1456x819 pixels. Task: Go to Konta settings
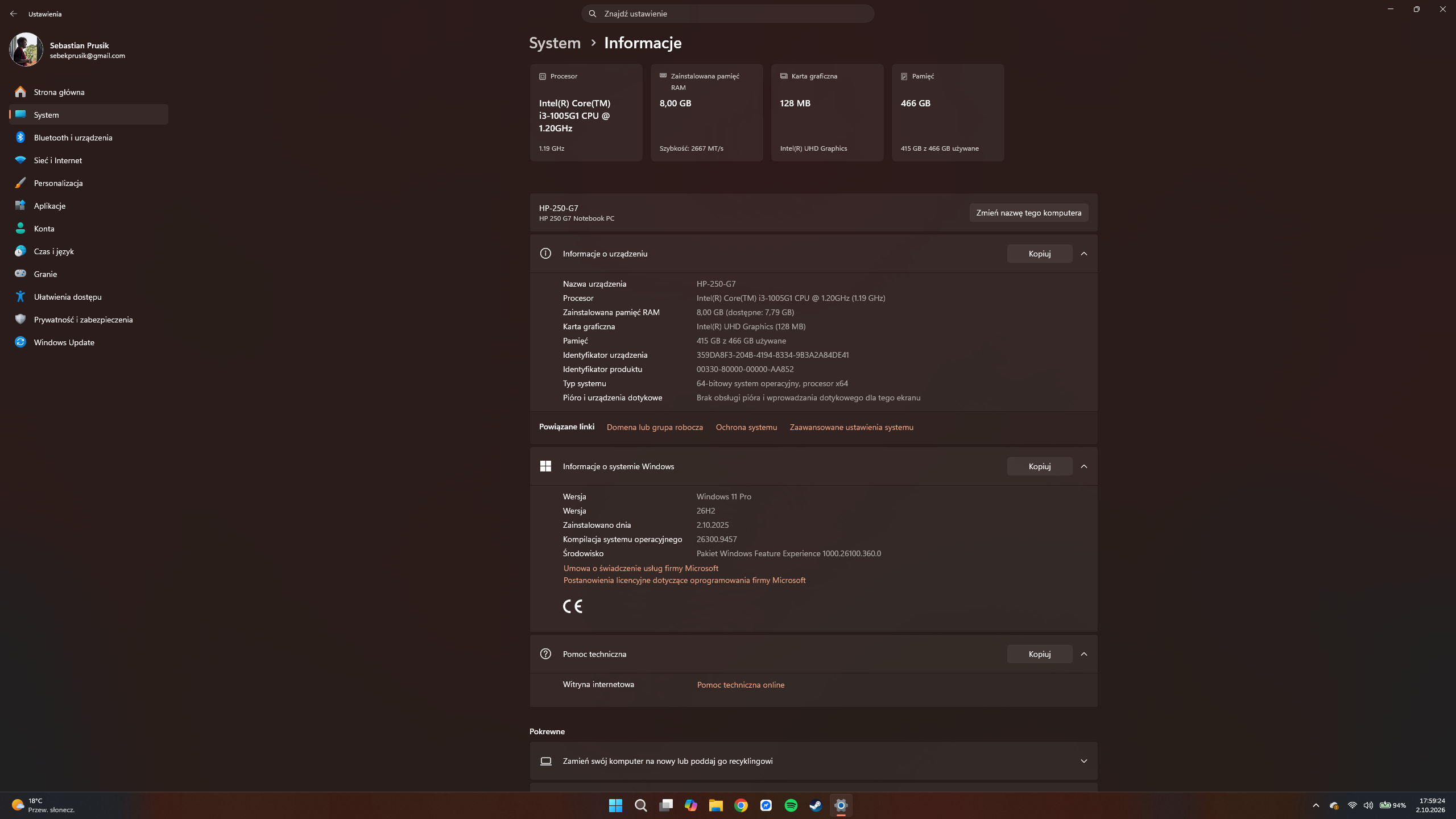(89, 229)
